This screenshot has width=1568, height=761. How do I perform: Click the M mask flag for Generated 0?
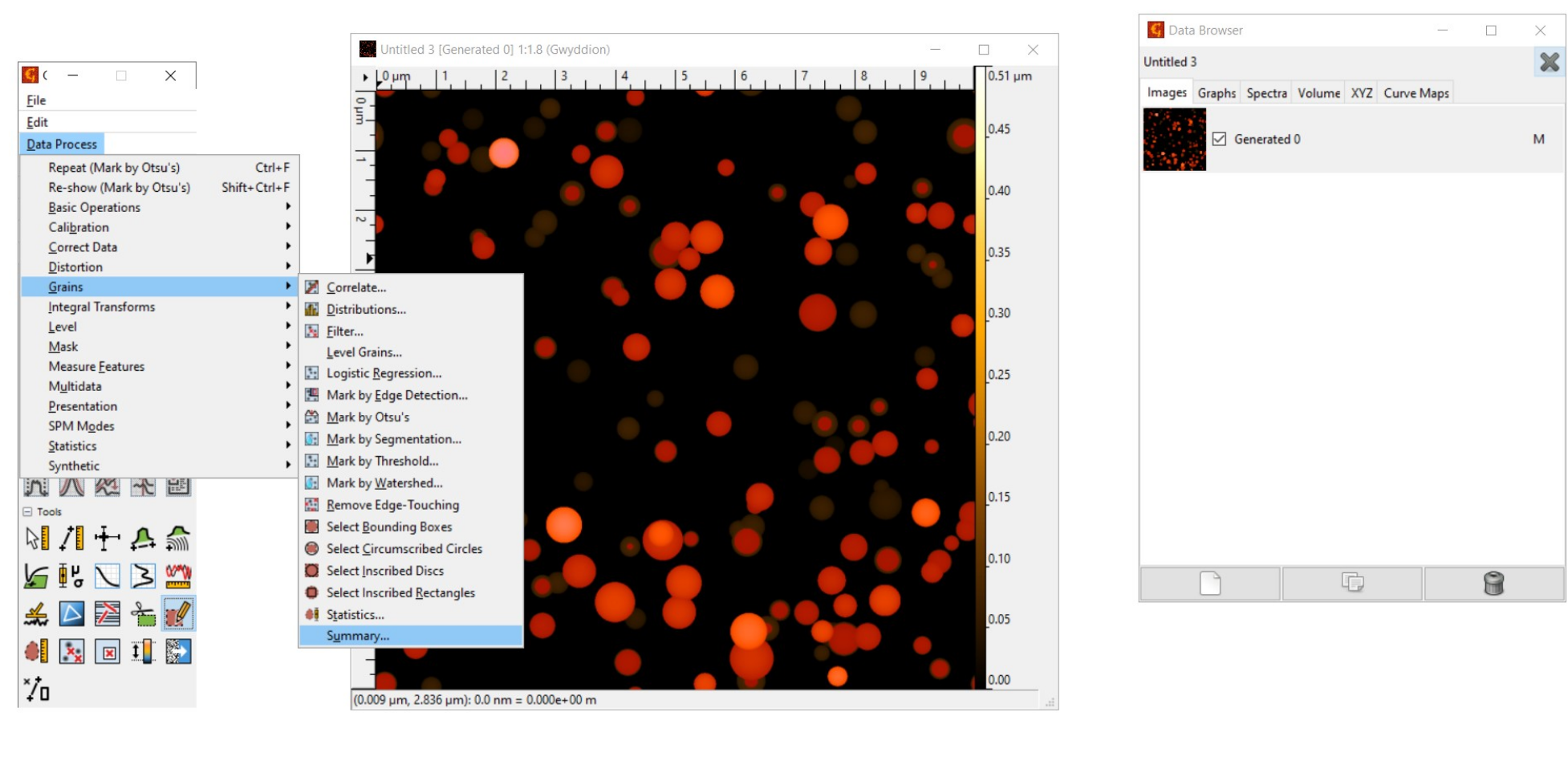click(x=1538, y=139)
